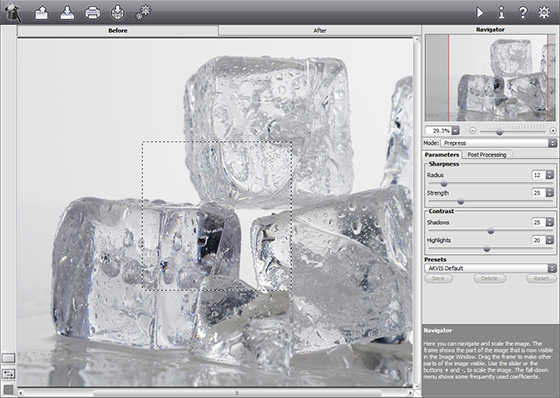Select the Post Processing tab
The image size is (560, 398).
point(487,155)
